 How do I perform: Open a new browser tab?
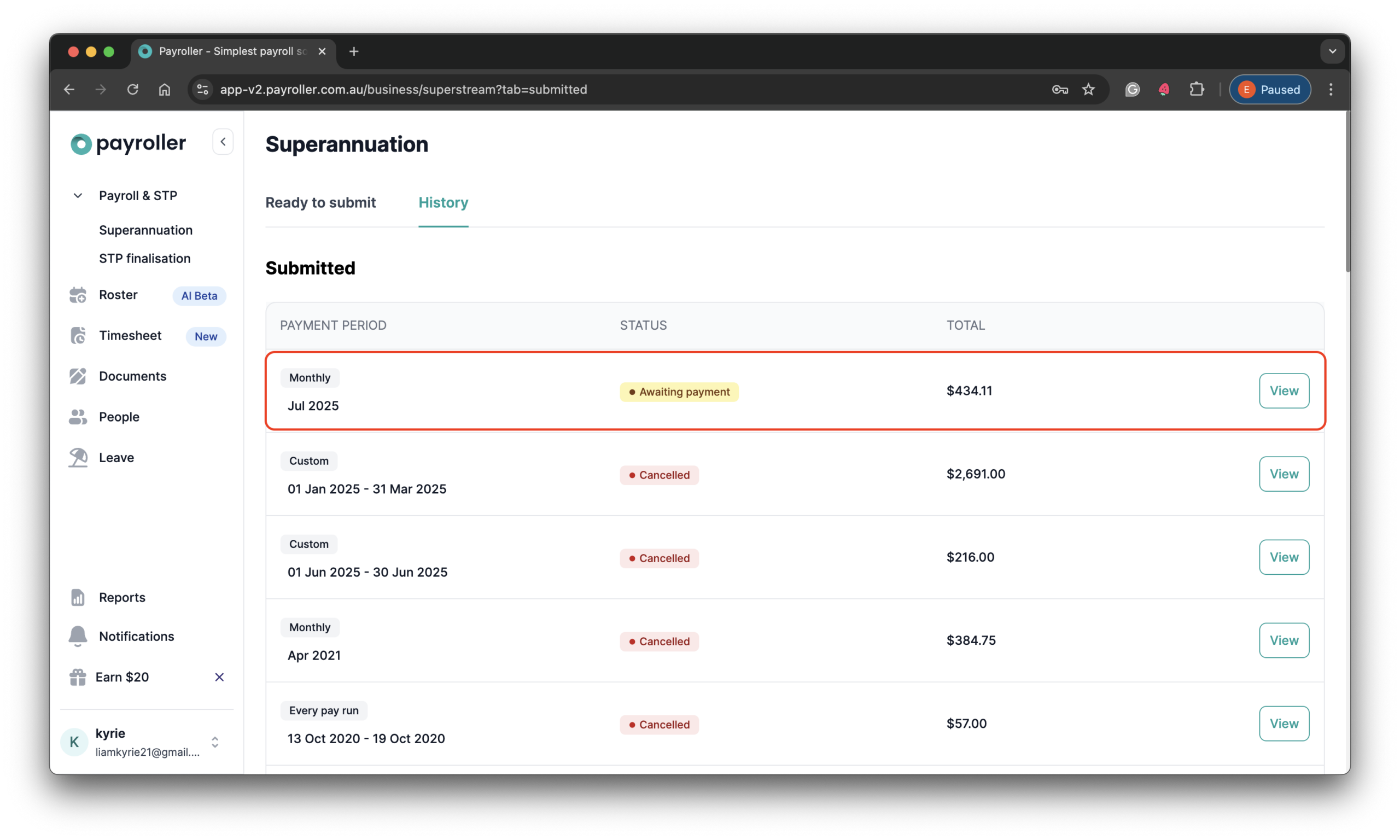point(354,51)
